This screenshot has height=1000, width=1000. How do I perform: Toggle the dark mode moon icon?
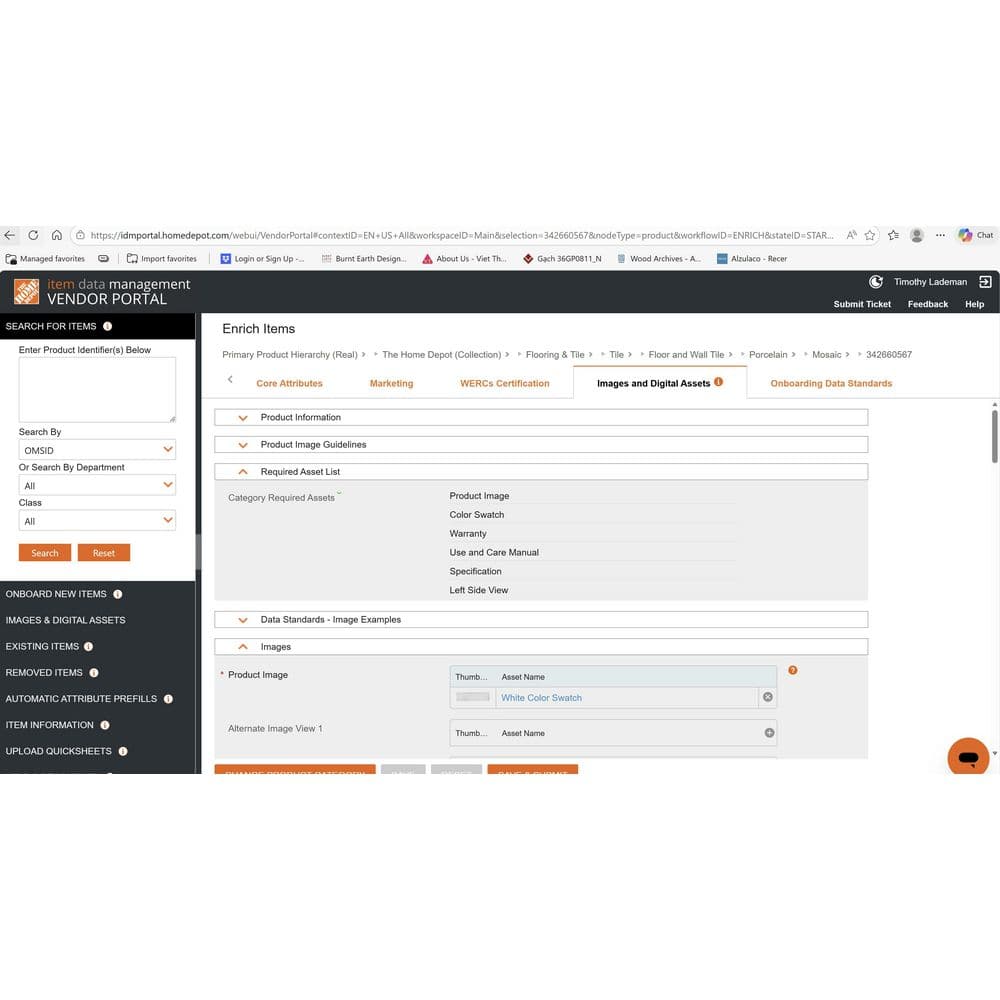876,281
